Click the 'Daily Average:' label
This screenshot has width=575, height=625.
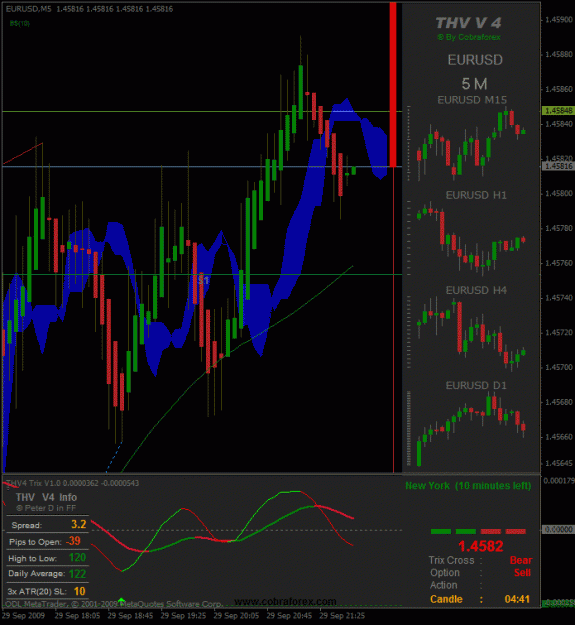point(37,574)
